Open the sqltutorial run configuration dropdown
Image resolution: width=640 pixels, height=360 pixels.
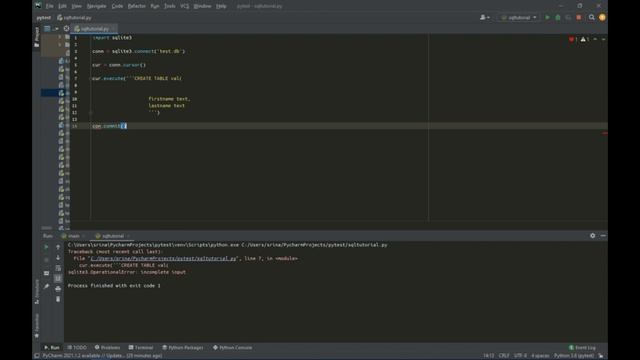[x=519, y=18]
